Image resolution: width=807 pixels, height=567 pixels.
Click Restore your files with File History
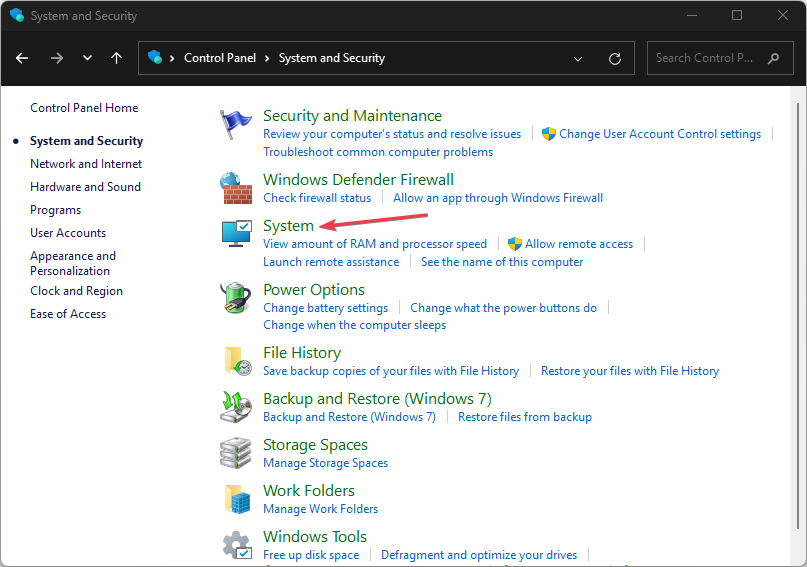point(629,371)
